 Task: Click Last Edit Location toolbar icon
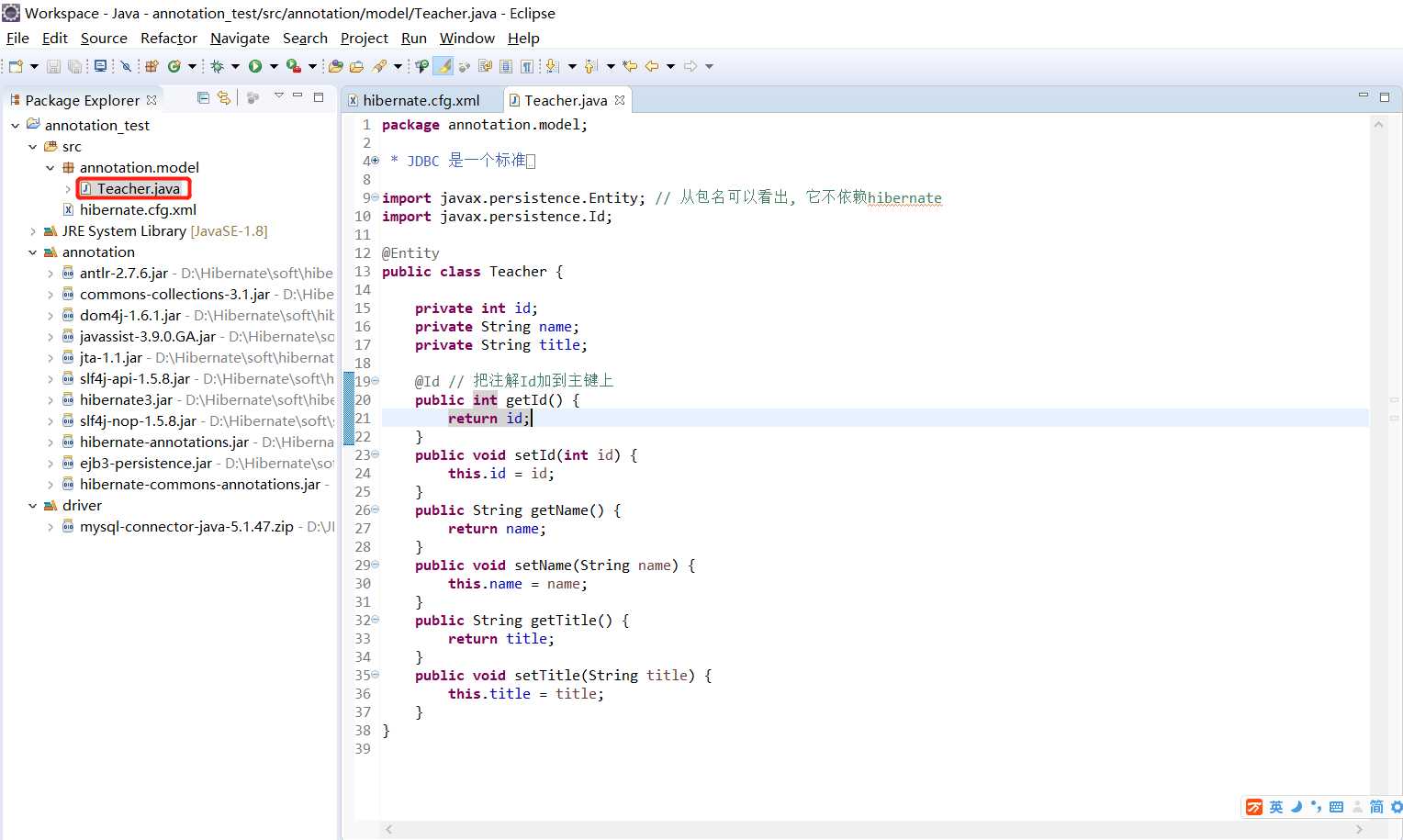click(x=630, y=66)
